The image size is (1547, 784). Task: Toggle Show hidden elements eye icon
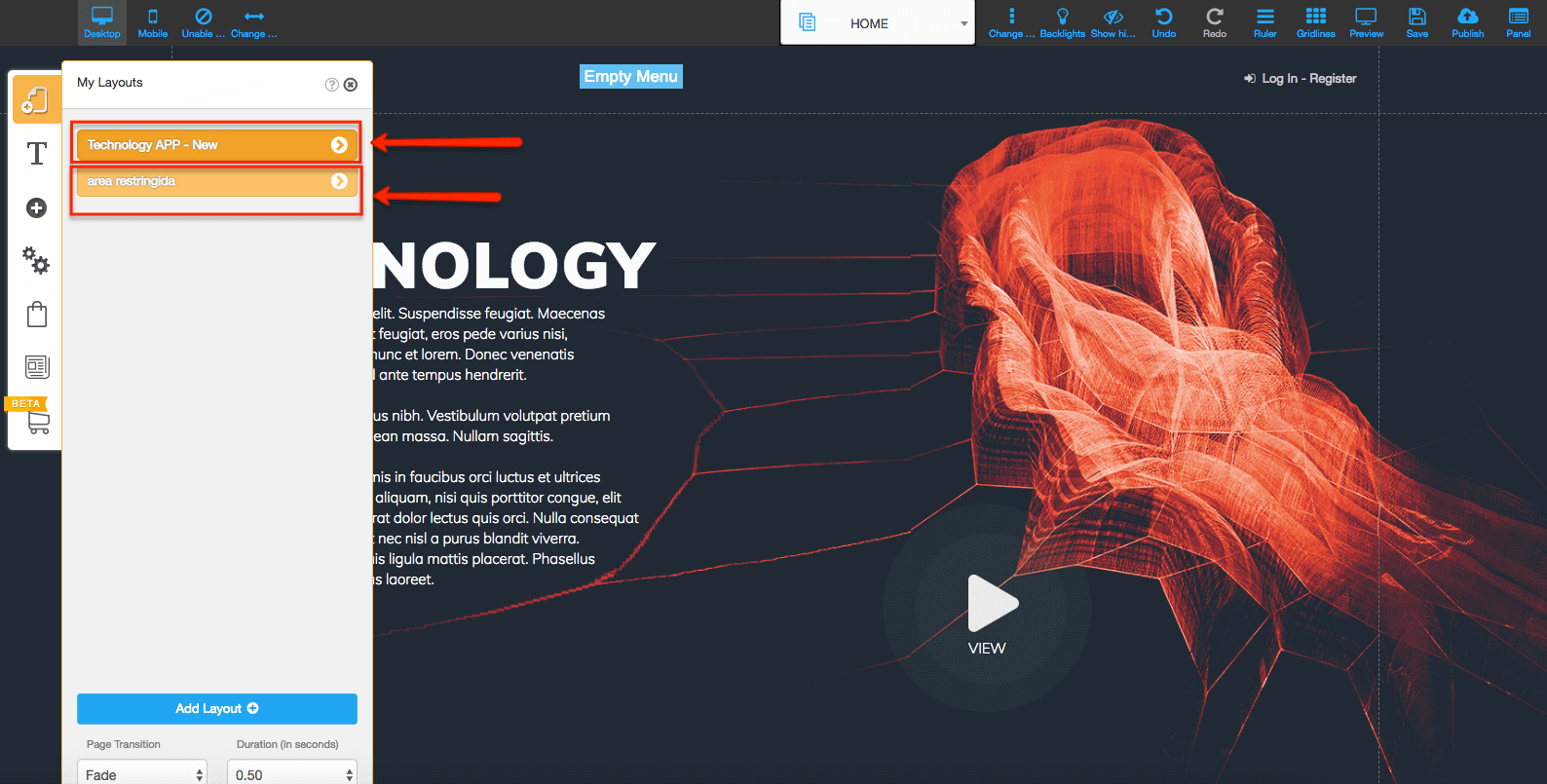1113,22
